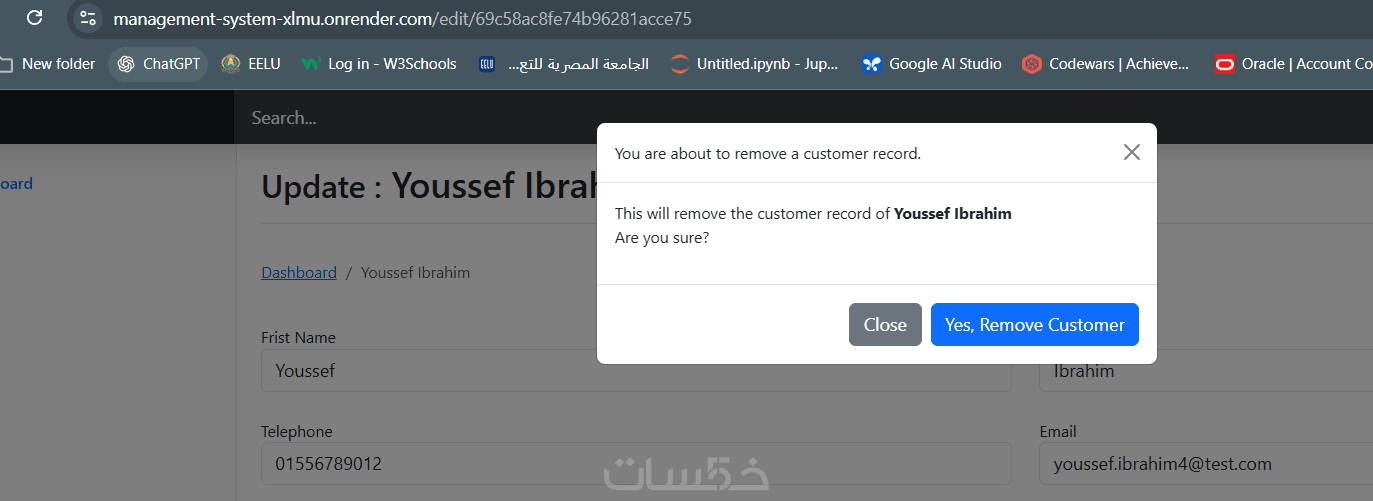Focus the First Name field containing Youssef
Image resolution: width=1373 pixels, height=501 pixels.
(635, 371)
